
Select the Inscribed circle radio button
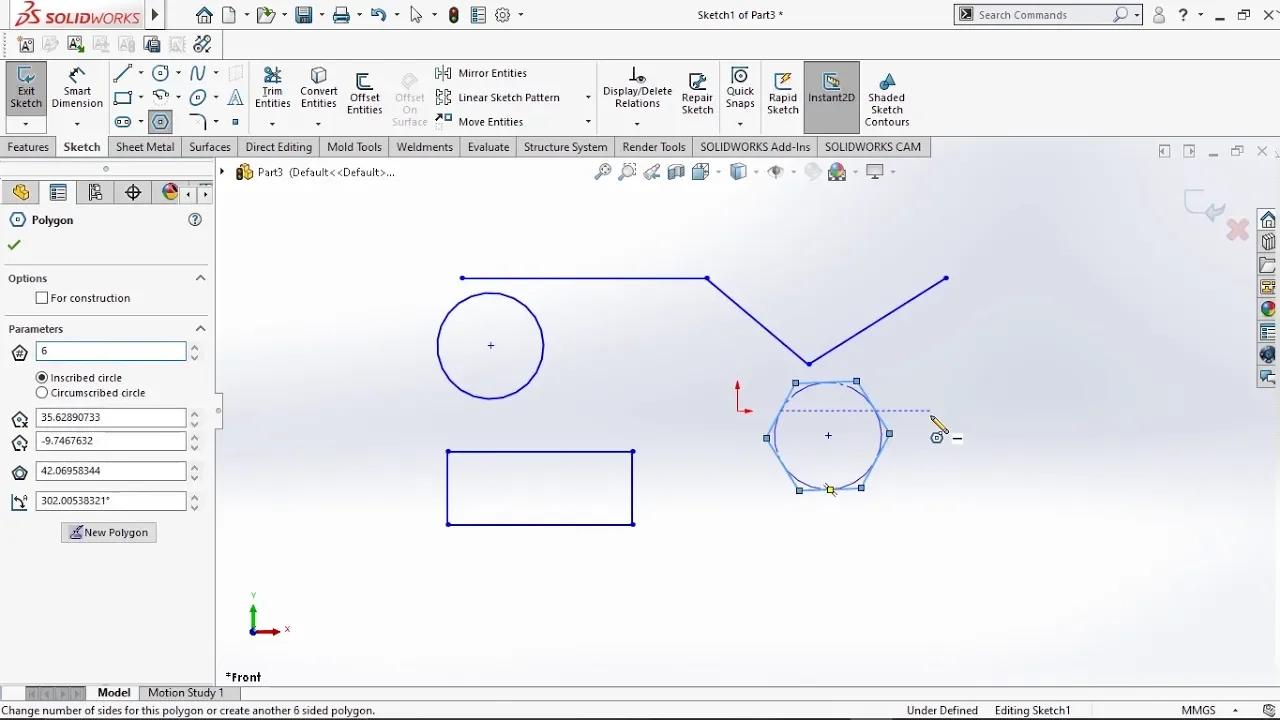click(42, 378)
